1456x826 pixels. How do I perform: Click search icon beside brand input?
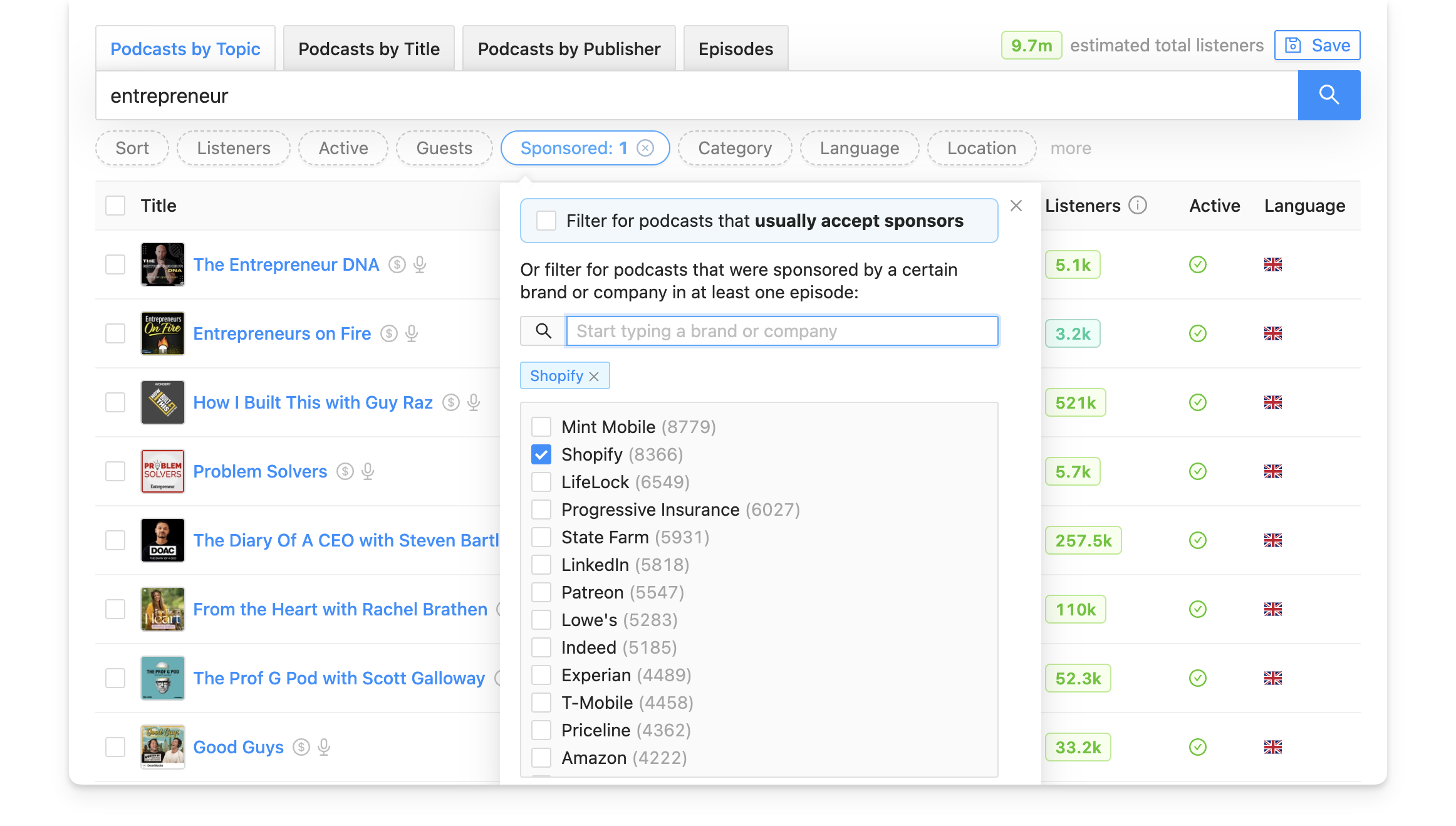tap(543, 331)
